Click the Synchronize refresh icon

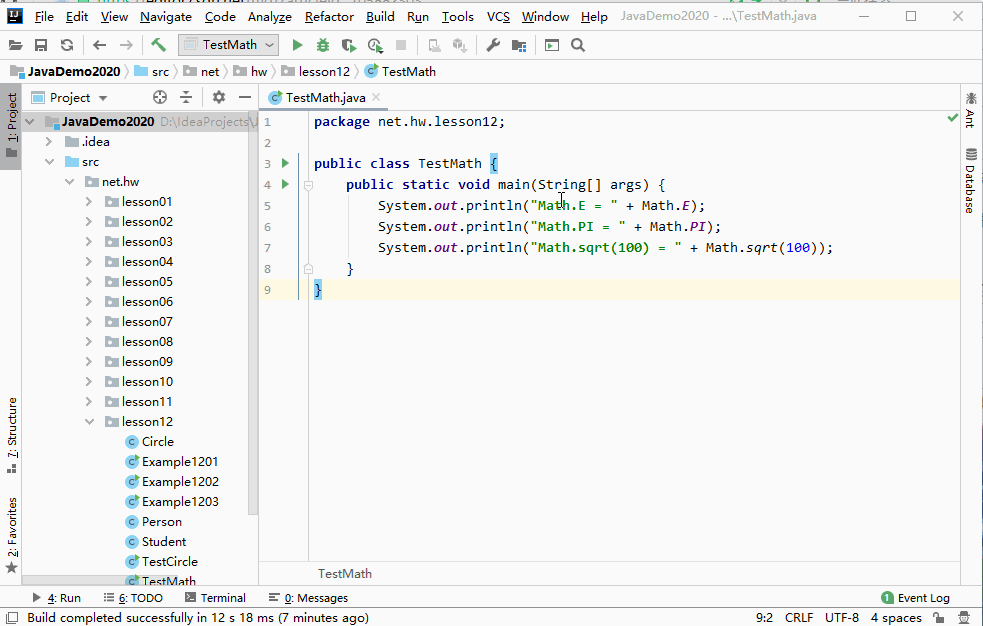pos(66,45)
